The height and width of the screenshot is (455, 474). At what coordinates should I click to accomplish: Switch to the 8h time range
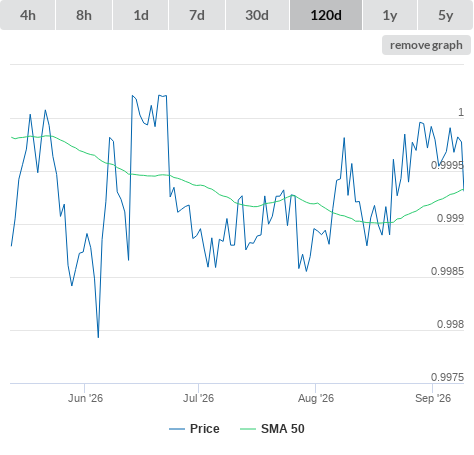tap(84, 15)
